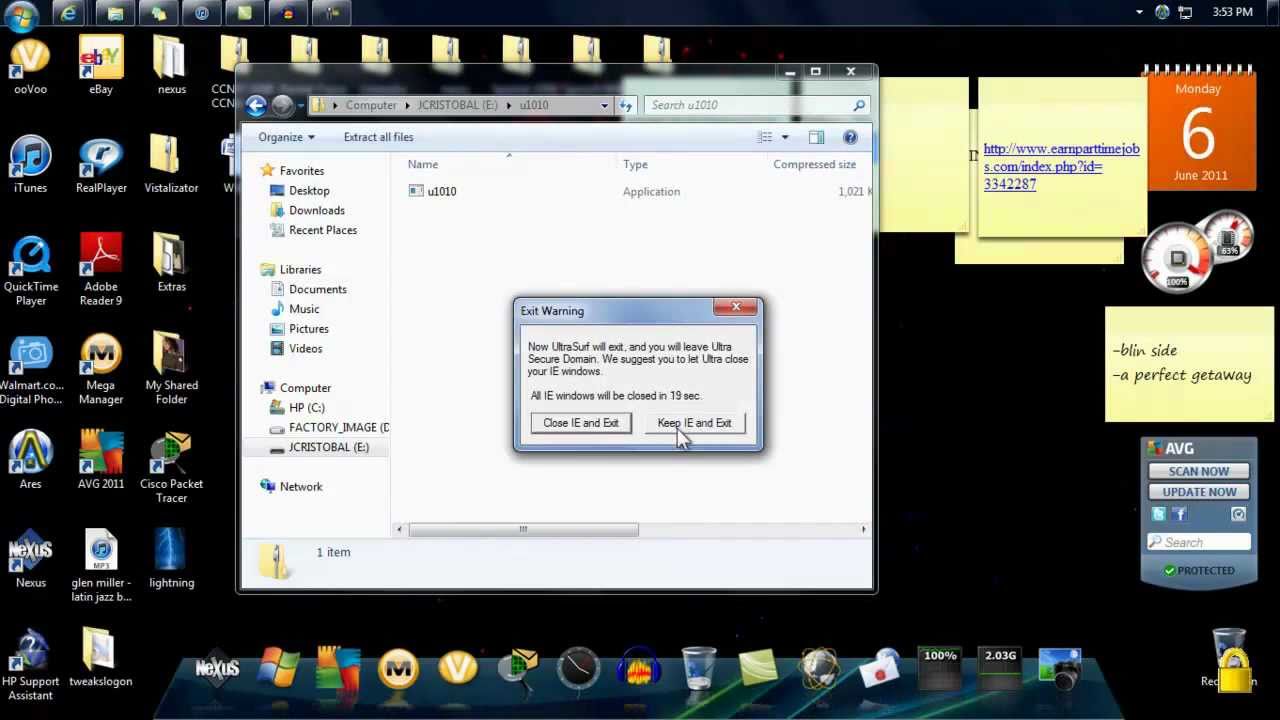The image size is (1280, 720).
Task: Open the RealPlayer desktop shortcut
Action: click(101, 165)
